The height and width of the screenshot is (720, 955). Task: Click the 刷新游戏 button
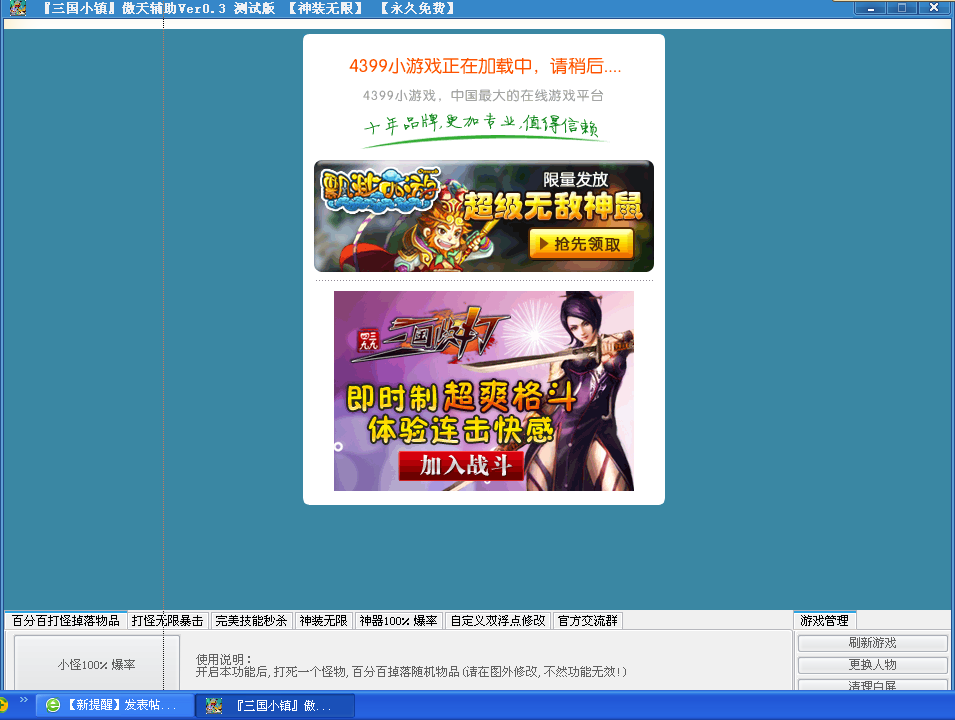(x=873, y=643)
